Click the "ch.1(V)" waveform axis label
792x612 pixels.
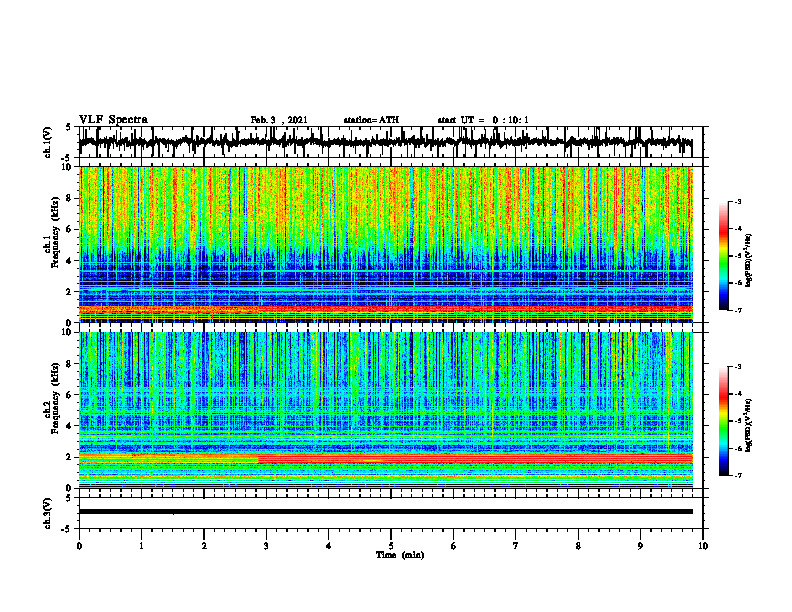click(x=48, y=142)
